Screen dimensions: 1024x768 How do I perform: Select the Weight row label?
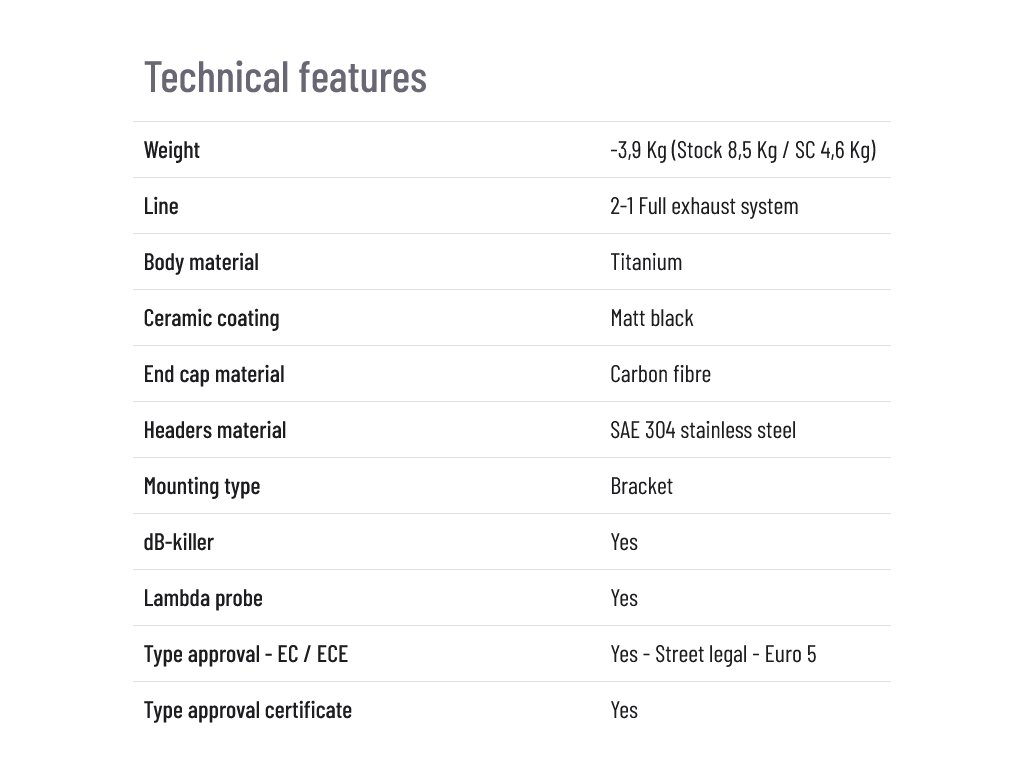pyautogui.click(x=172, y=150)
